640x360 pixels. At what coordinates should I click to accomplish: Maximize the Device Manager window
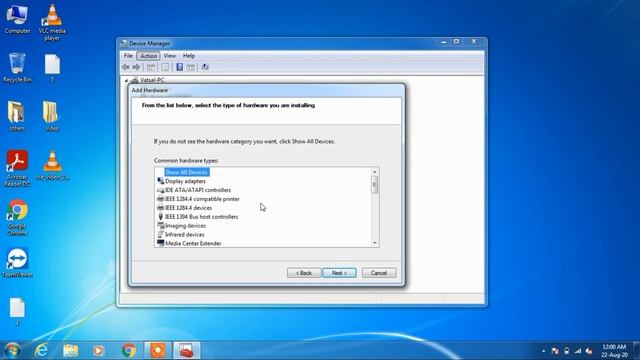tap(456, 42)
